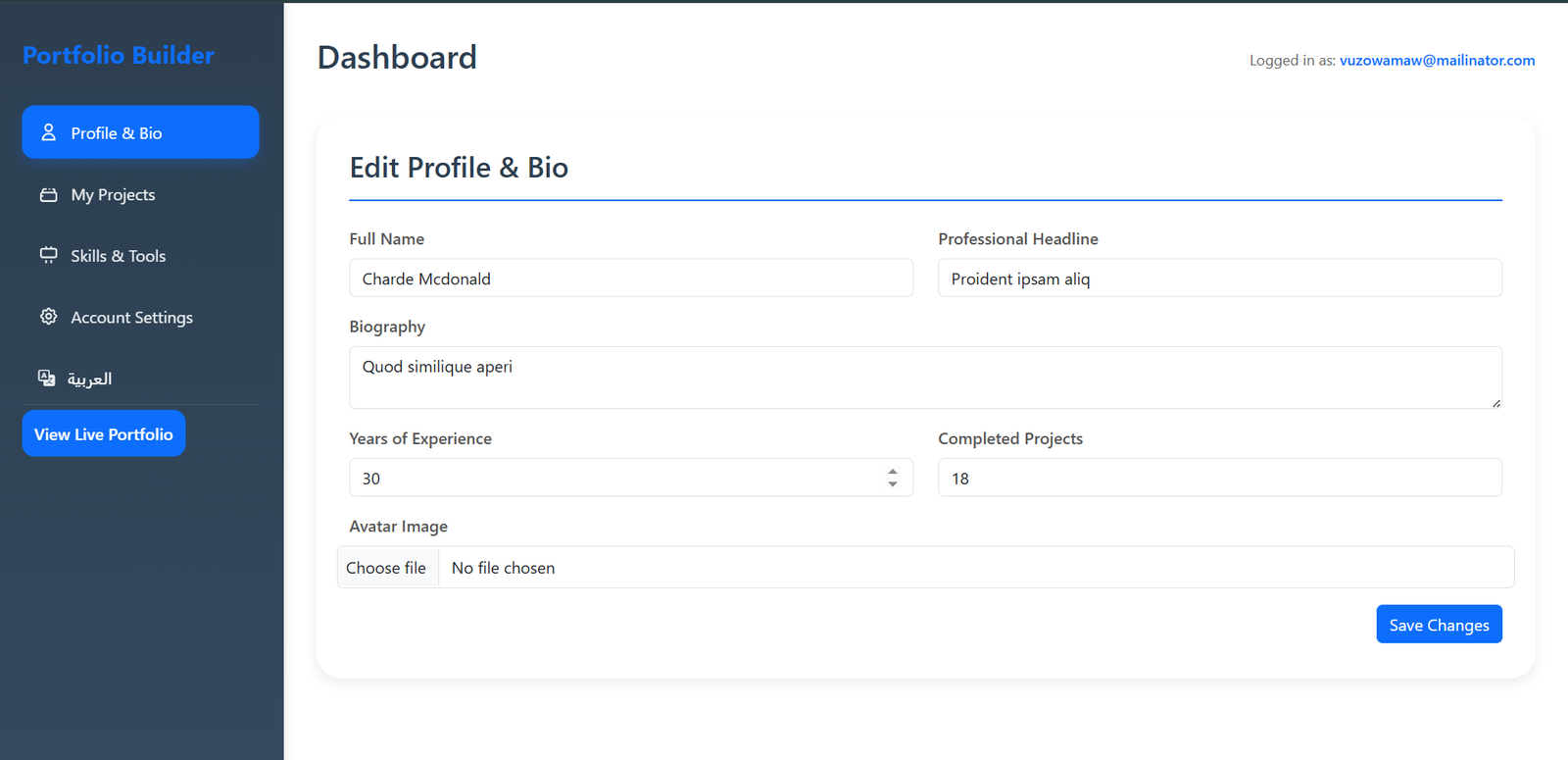Click the Profile & Bio person icon
Screen dimensions: 1568x760
click(x=48, y=132)
